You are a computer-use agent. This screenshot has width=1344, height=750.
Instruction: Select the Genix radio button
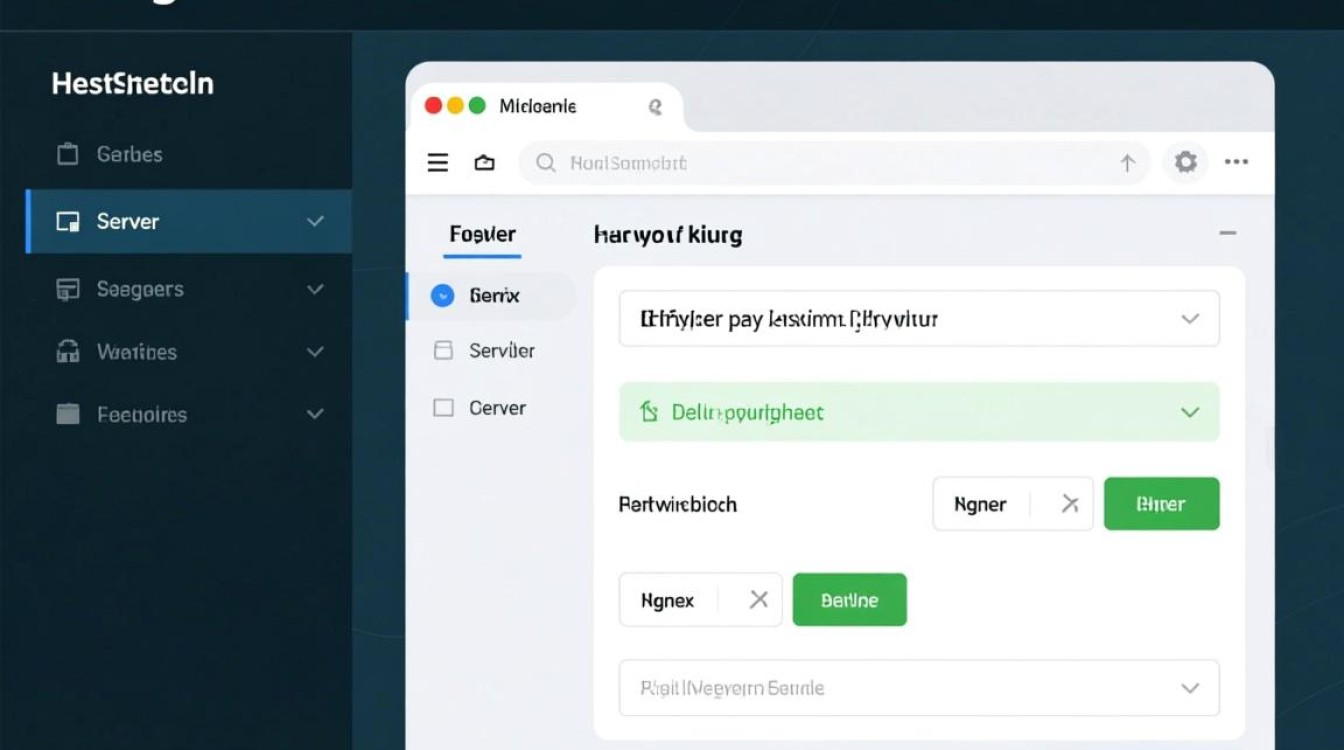(440, 295)
